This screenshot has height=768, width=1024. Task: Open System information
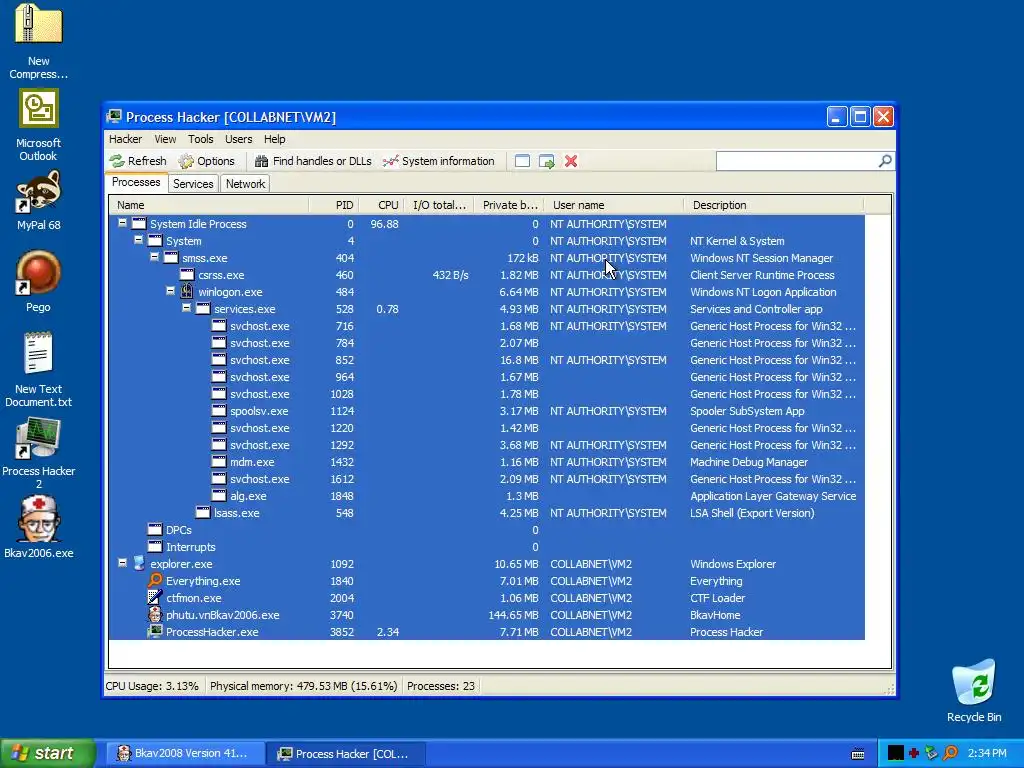tap(439, 161)
